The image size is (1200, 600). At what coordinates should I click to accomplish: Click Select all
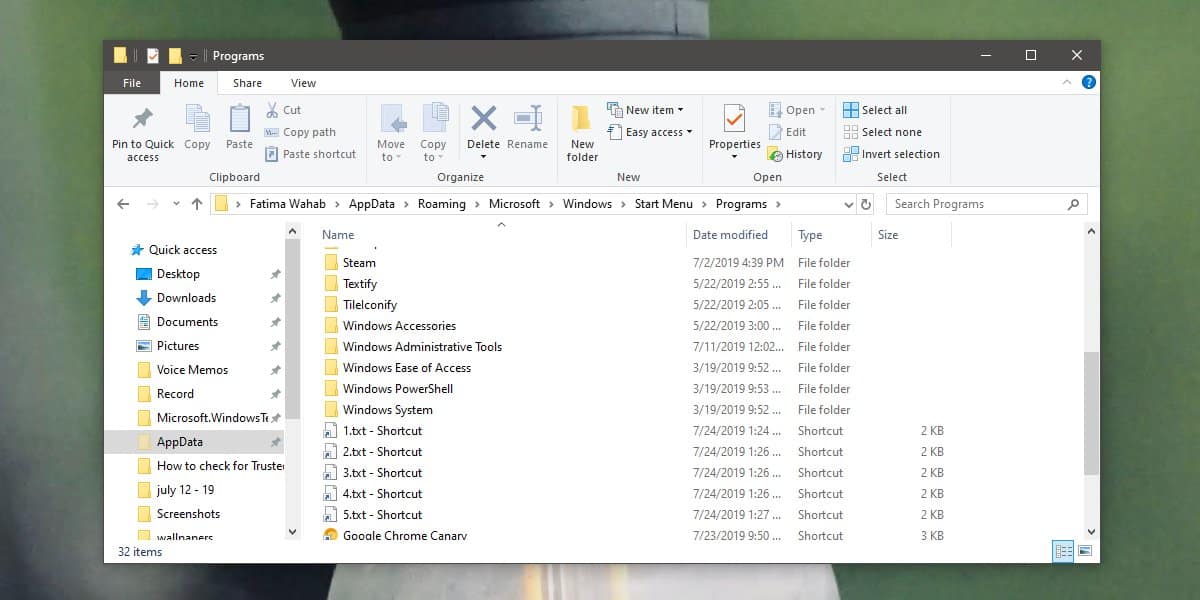[x=875, y=110]
